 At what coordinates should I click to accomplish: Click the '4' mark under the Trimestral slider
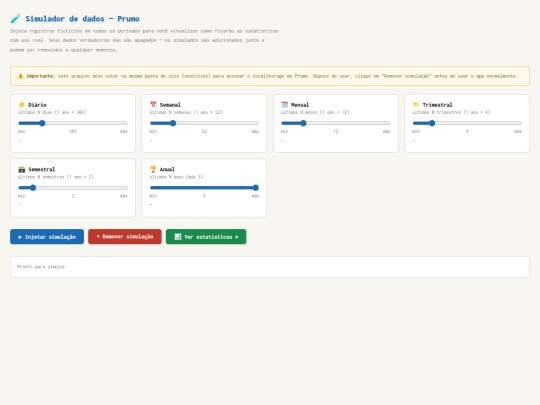(x=467, y=131)
